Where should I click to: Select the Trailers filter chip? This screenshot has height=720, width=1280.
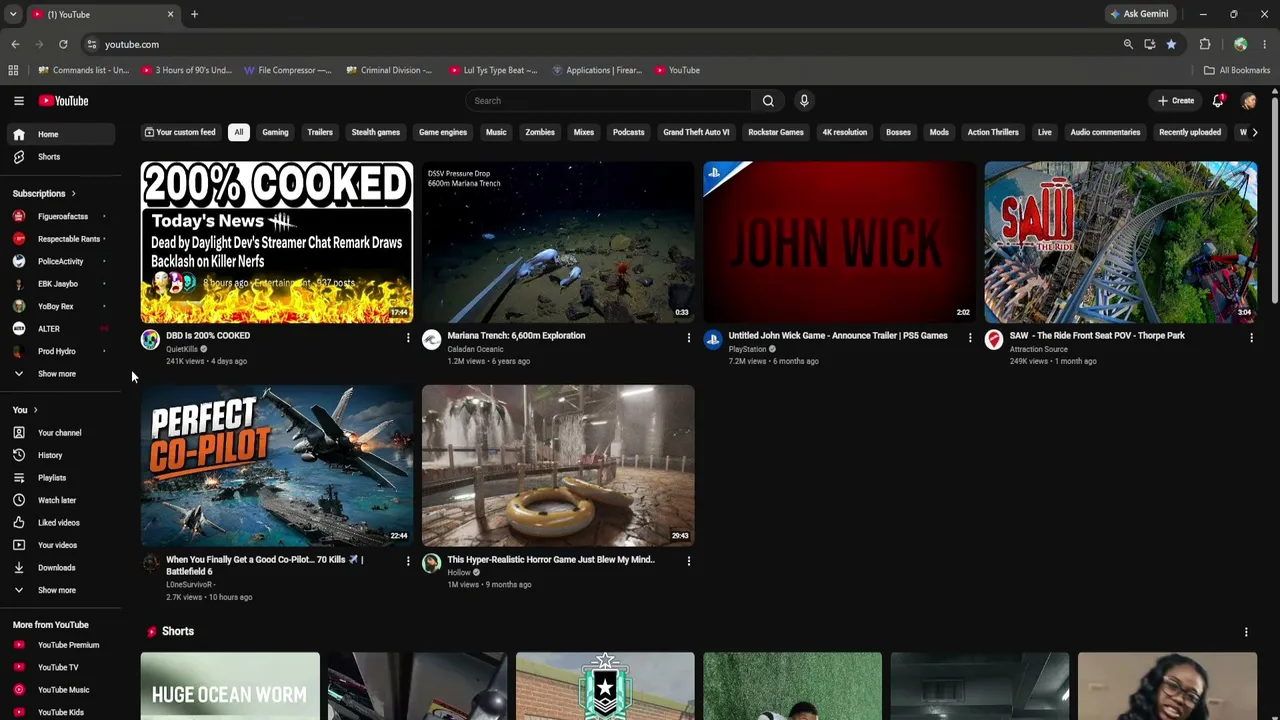pos(320,132)
